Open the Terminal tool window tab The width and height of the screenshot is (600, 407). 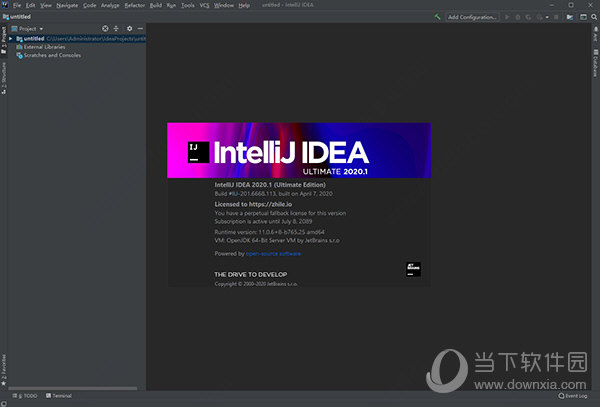pyautogui.click(x=59, y=396)
